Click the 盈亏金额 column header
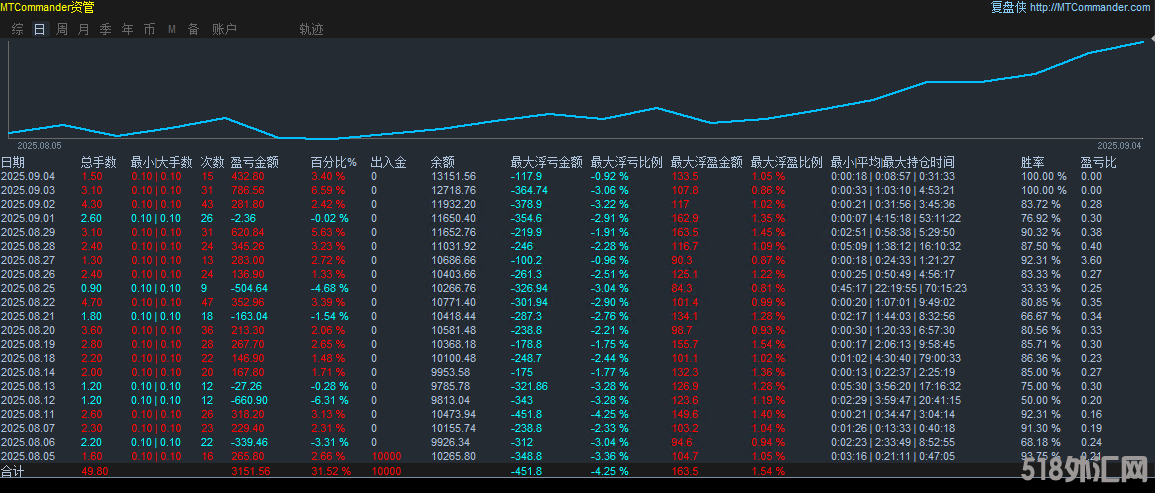Screen dimensions: 1155x493 pos(254,161)
